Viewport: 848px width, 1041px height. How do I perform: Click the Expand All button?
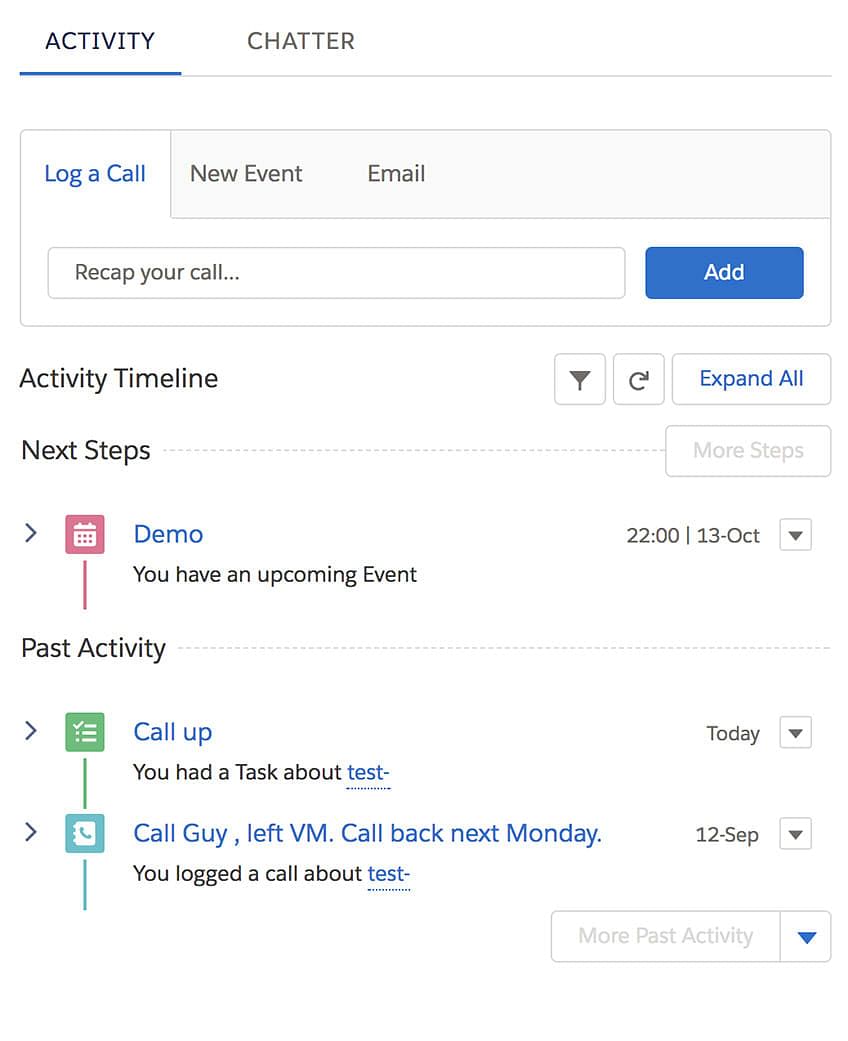click(x=751, y=379)
